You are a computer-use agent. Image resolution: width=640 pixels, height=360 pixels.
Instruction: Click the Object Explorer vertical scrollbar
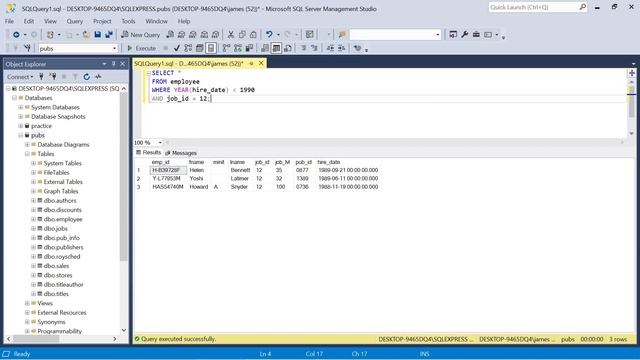(x=124, y=177)
